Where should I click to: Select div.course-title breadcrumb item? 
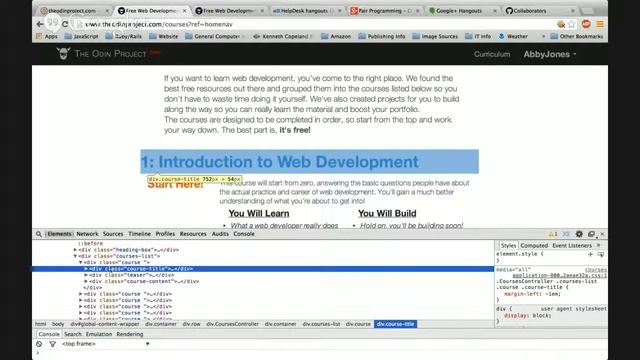tap(395, 324)
